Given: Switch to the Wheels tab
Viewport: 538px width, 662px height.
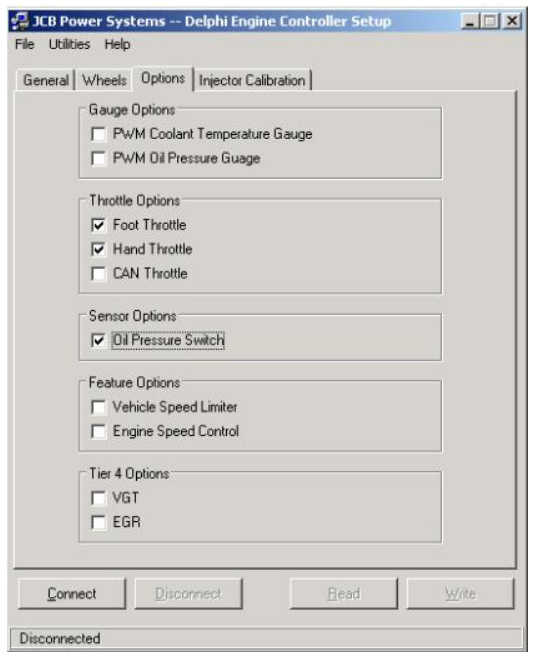Looking at the screenshot, I should (104, 80).
